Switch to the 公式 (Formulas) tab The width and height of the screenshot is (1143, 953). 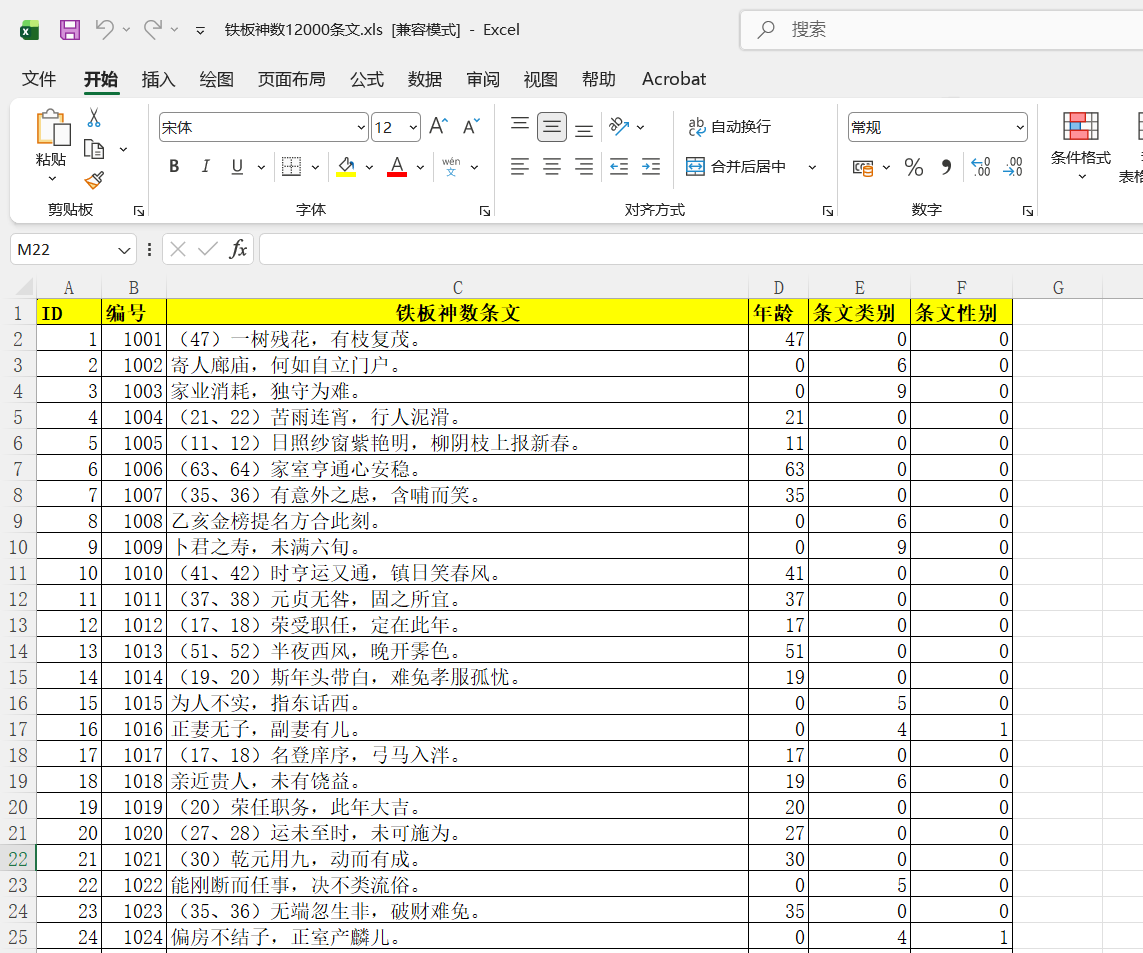[367, 79]
